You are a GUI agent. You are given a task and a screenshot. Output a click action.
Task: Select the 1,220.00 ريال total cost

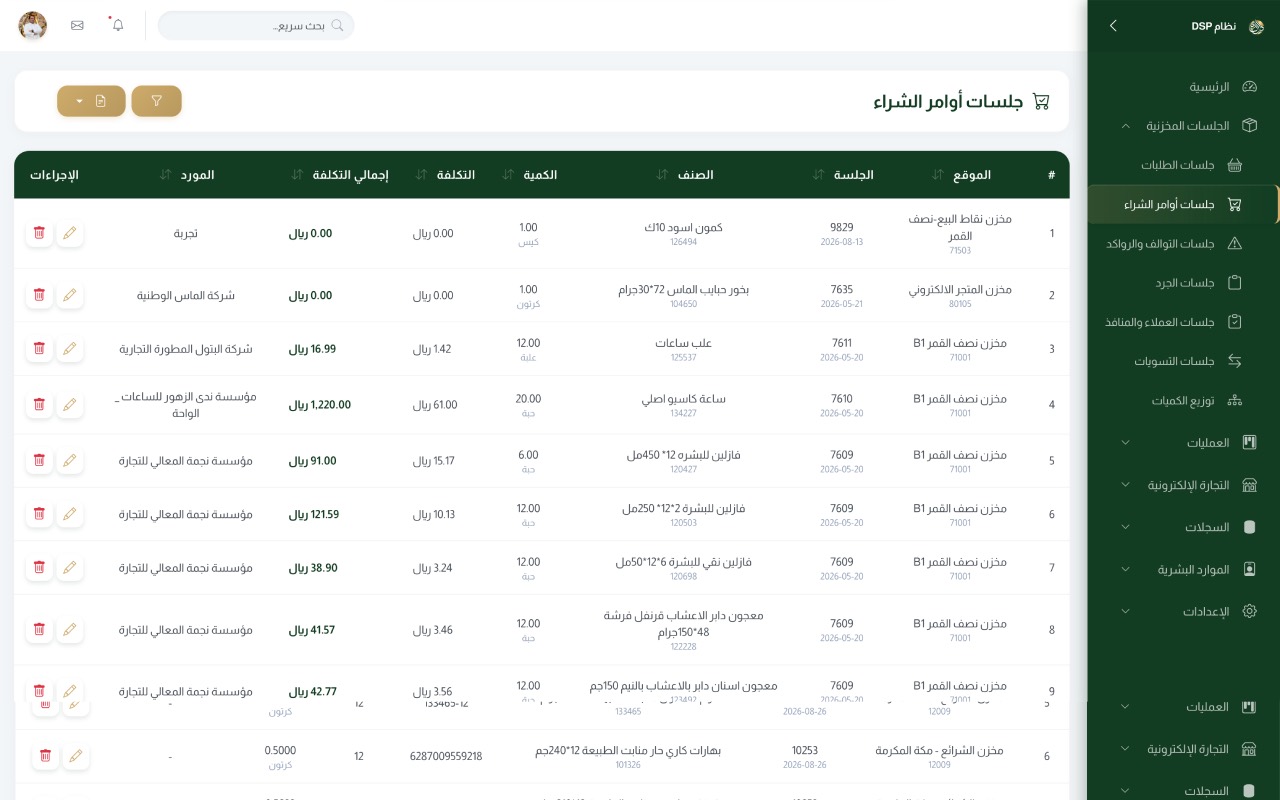[x=320, y=405]
